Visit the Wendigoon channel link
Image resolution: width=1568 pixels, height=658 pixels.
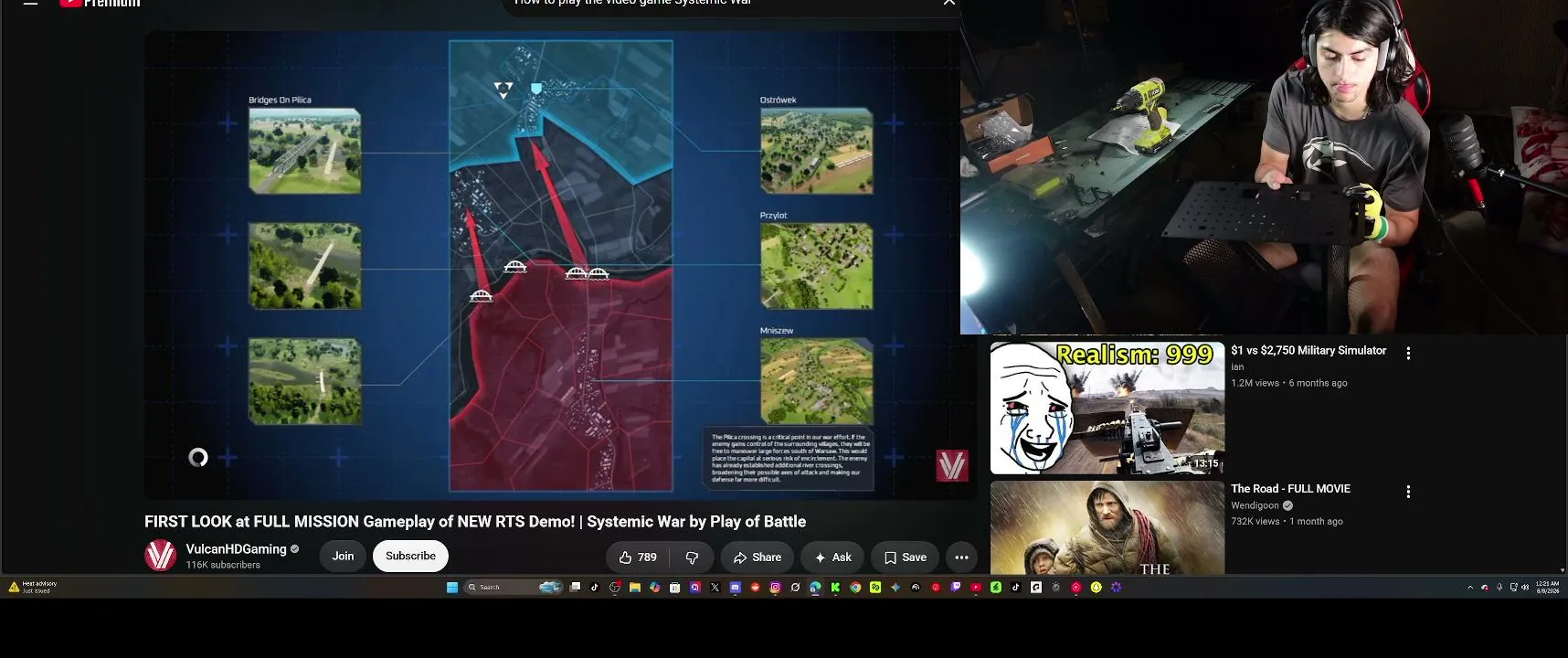[x=1255, y=505]
